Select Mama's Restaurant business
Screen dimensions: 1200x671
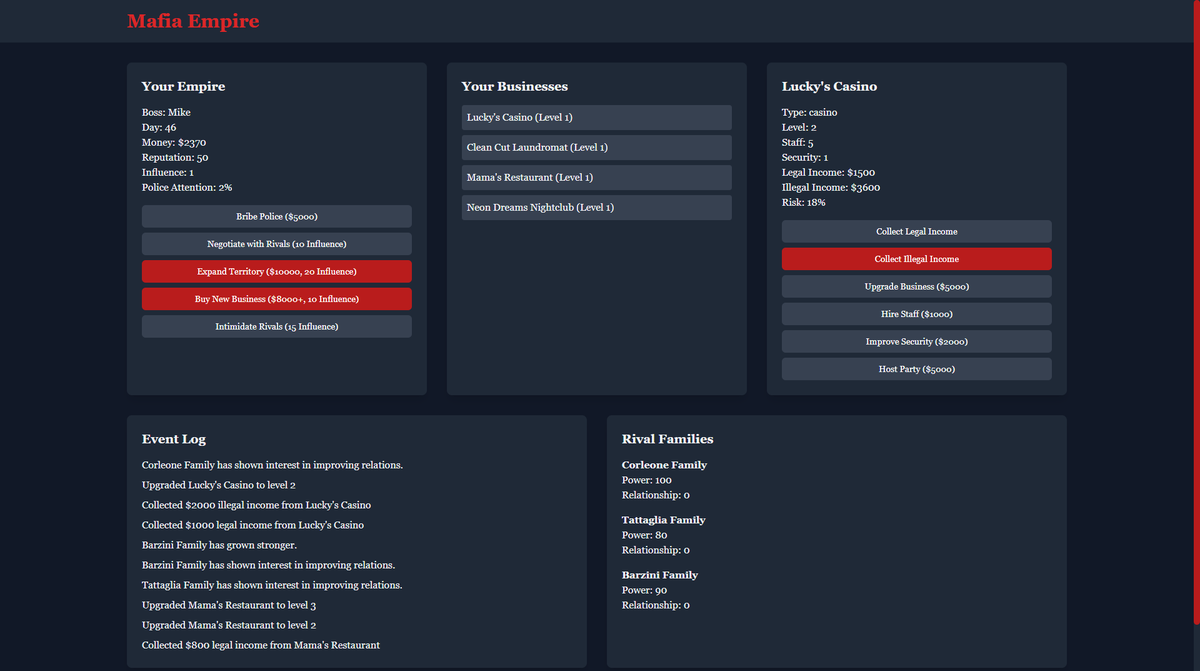point(596,177)
